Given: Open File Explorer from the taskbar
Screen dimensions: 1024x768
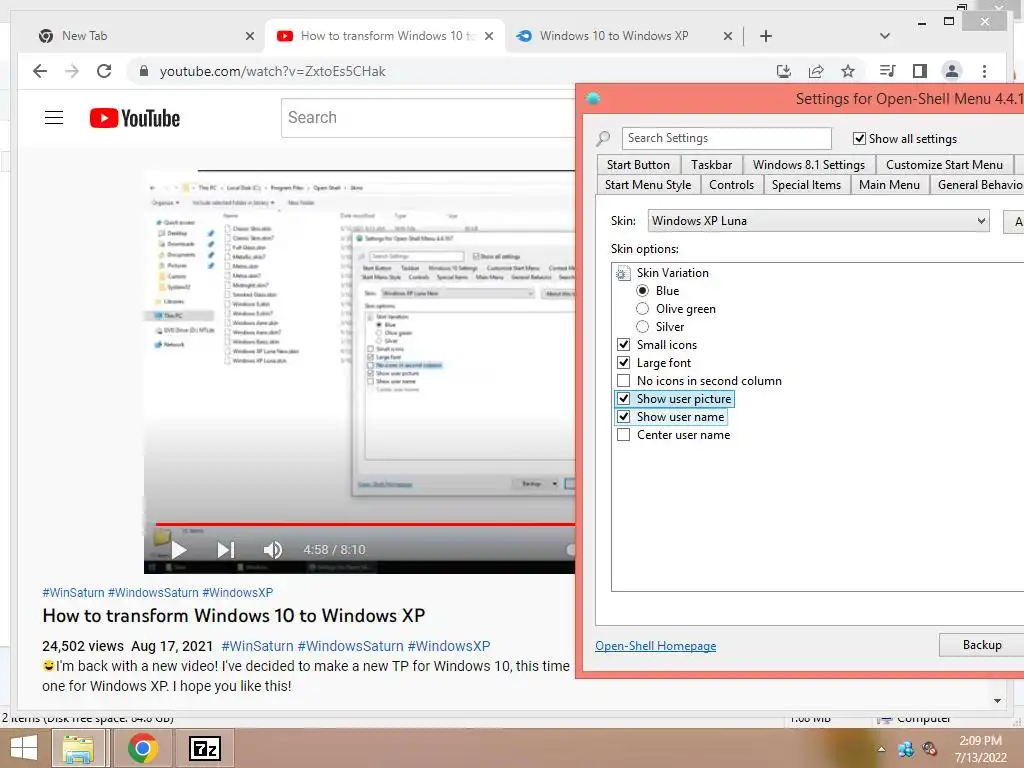Looking at the screenshot, I should (78, 748).
